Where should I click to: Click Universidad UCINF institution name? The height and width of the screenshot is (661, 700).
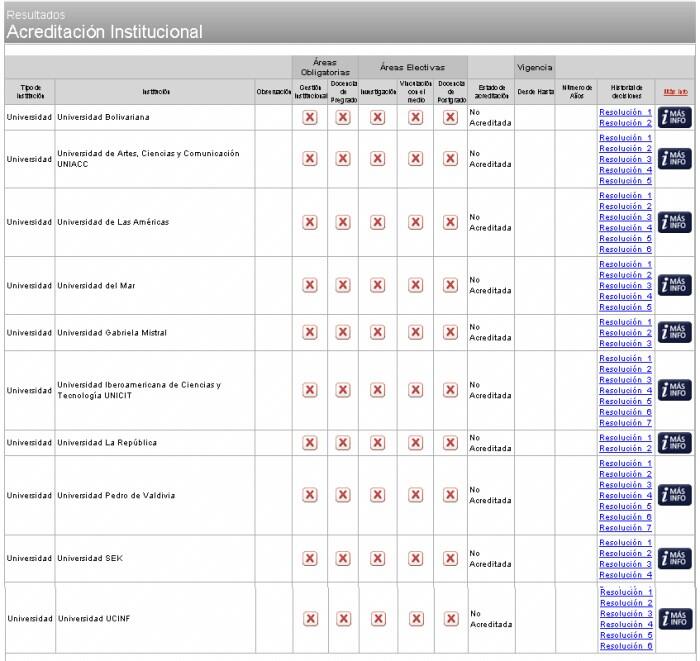pos(94,619)
